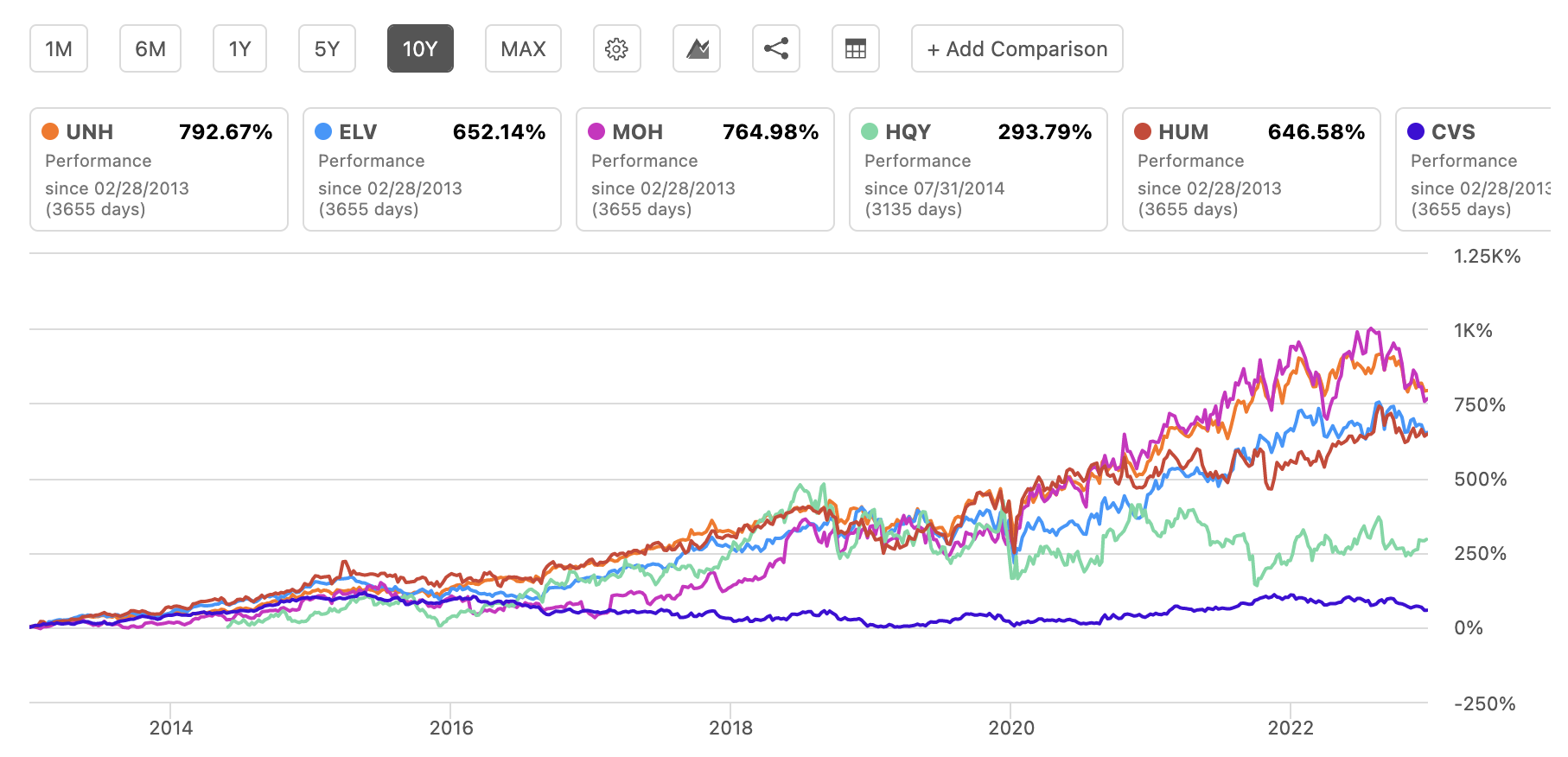Select the MAX time range

[x=523, y=48]
